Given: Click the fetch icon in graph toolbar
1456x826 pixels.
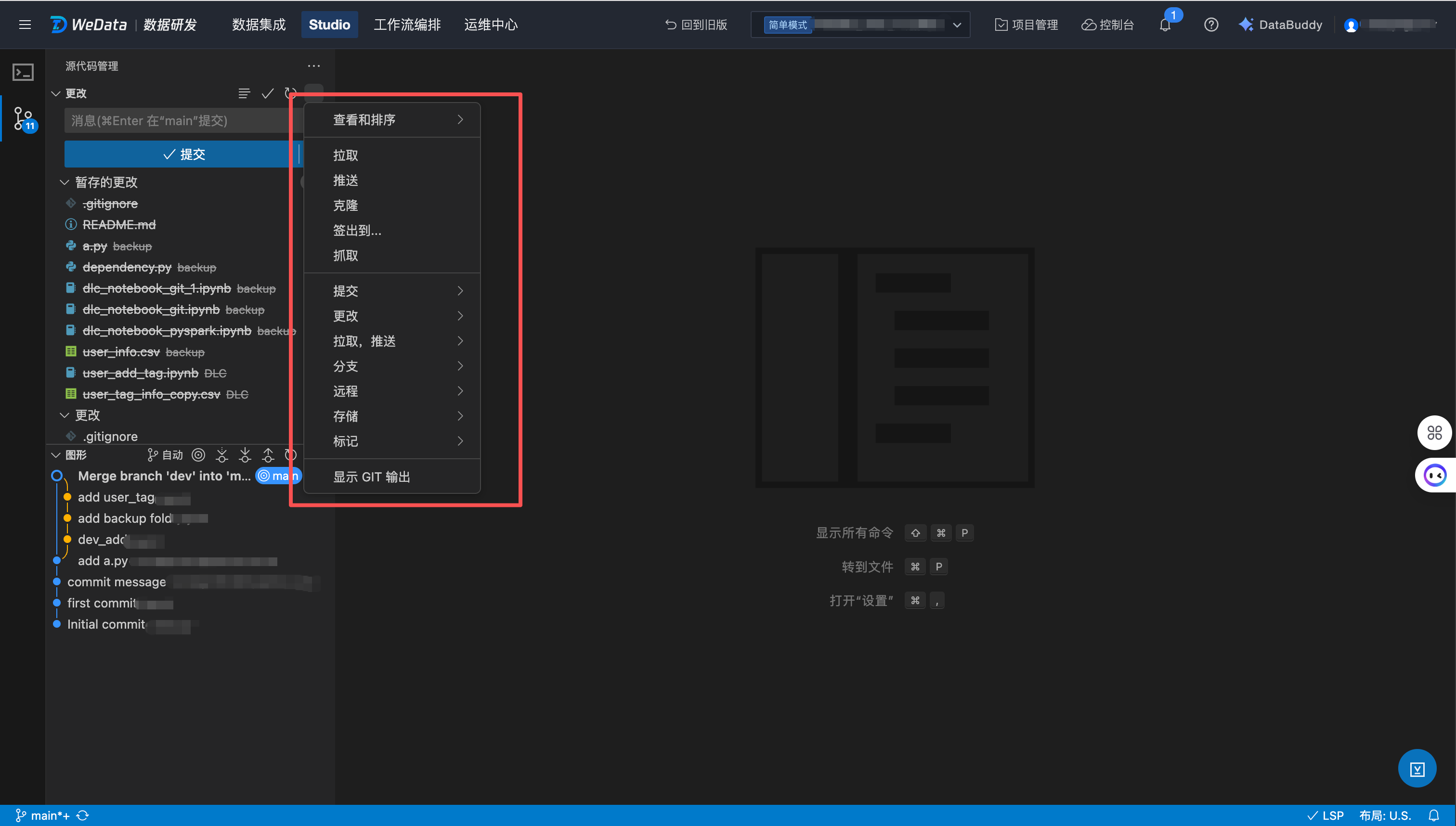Looking at the screenshot, I should pyautogui.click(x=222, y=455).
